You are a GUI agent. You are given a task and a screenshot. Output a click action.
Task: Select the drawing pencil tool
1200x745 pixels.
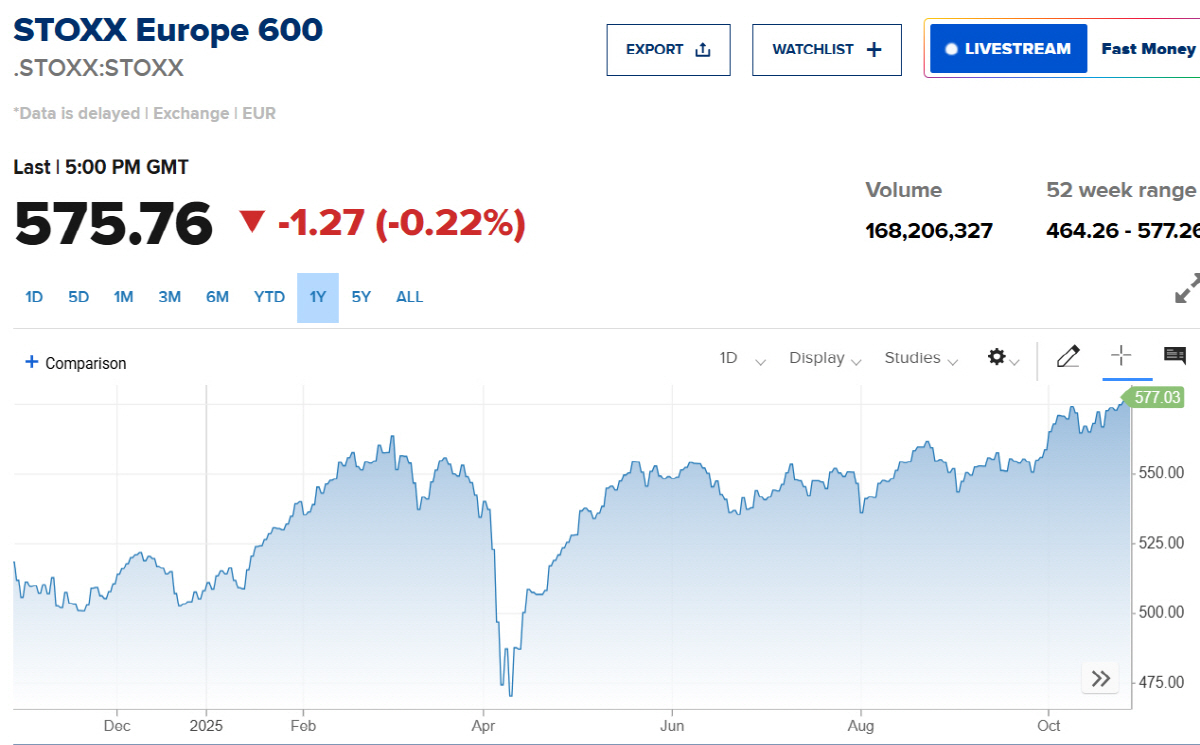1068,356
